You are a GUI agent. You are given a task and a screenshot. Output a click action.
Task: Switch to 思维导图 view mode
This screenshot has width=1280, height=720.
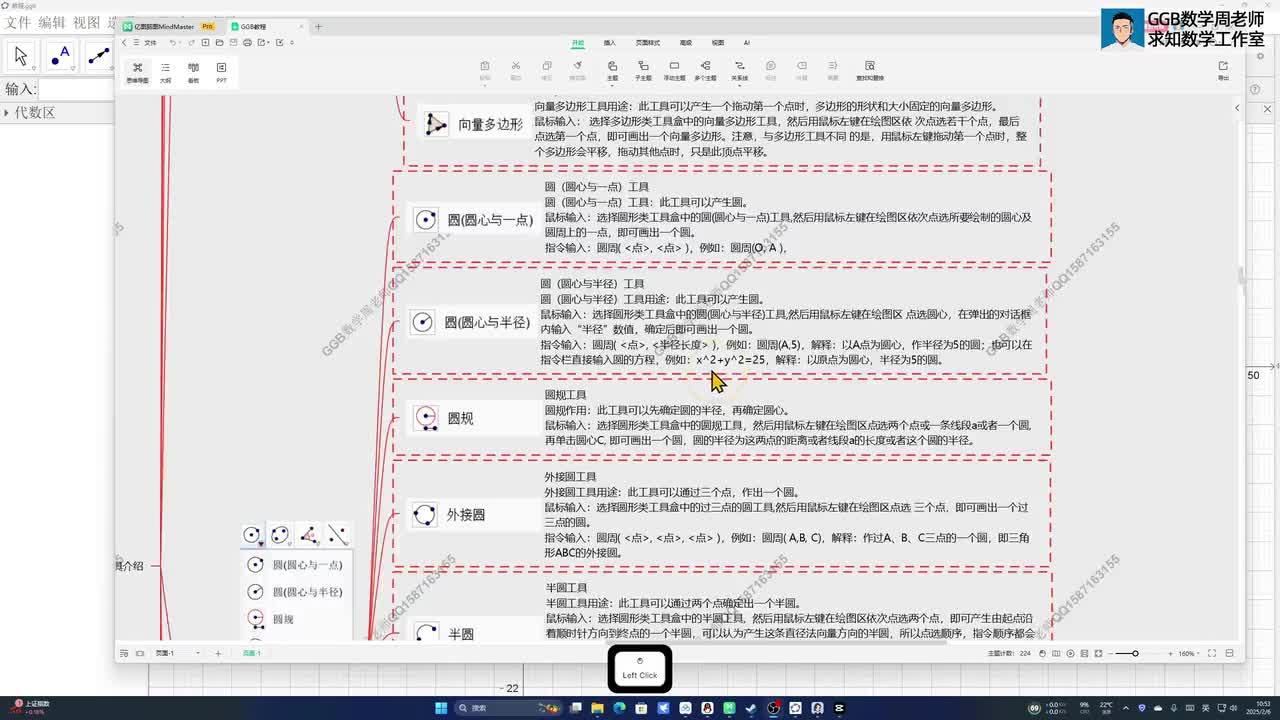click(x=137, y=72)
